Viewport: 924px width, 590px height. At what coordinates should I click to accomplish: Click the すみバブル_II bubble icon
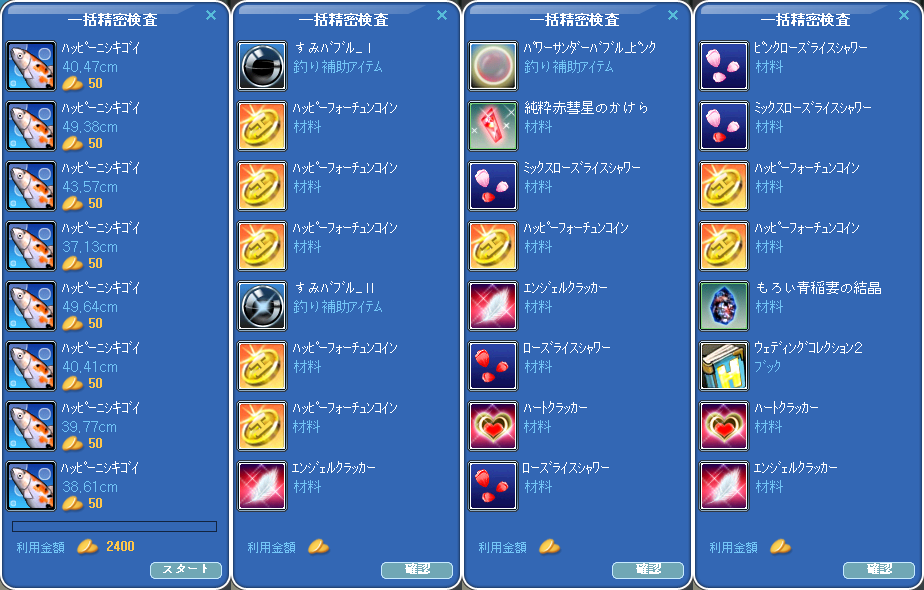(x=262, y=306)
